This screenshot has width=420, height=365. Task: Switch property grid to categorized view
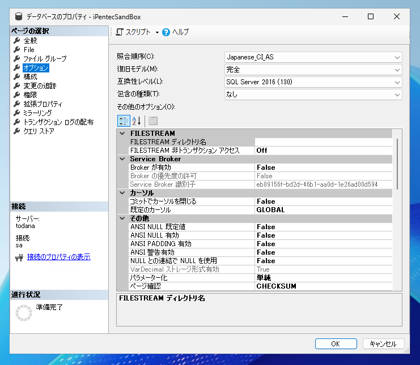(x=124, y=121)
